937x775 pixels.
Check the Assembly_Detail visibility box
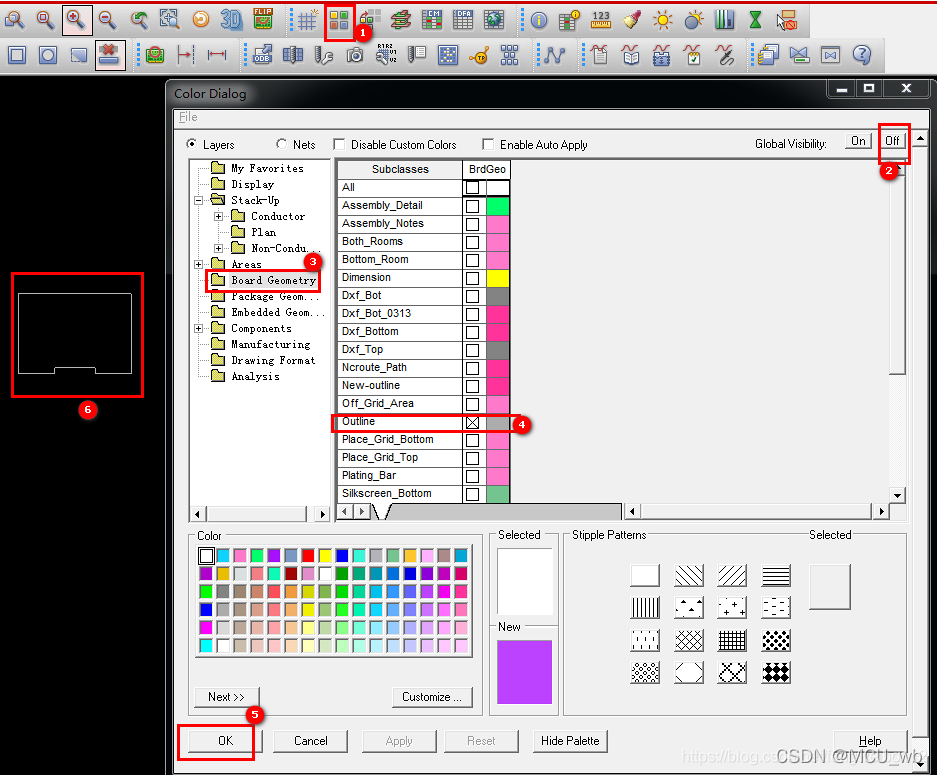(x=472, y=206)
